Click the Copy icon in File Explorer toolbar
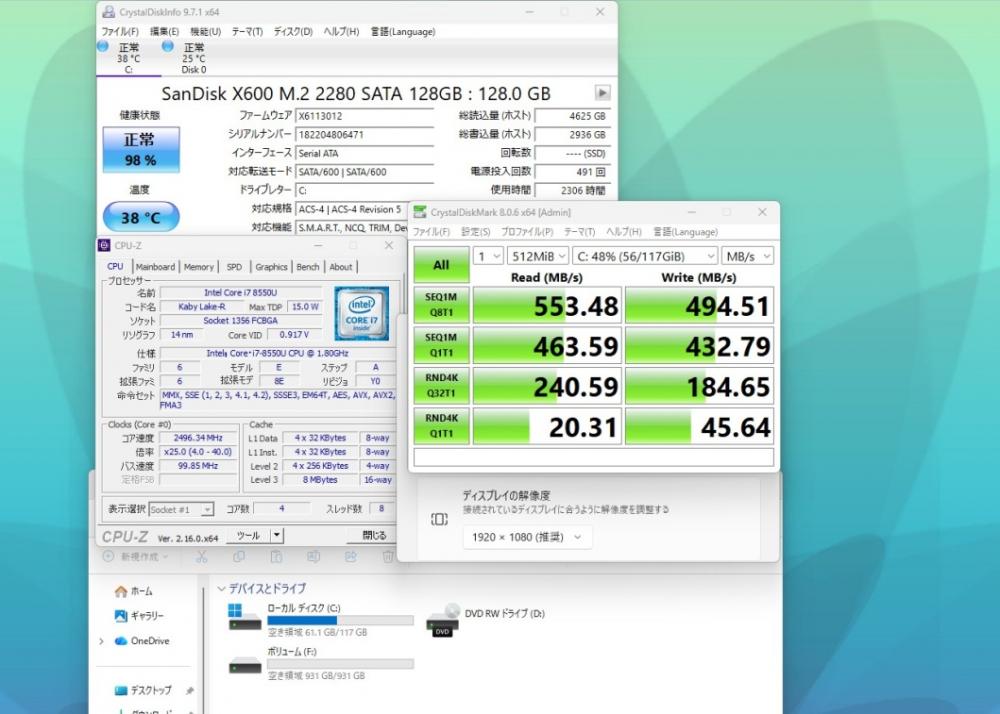Image resolution: width=1000 pixels, height=714 pixels. [x=239, y=557]
